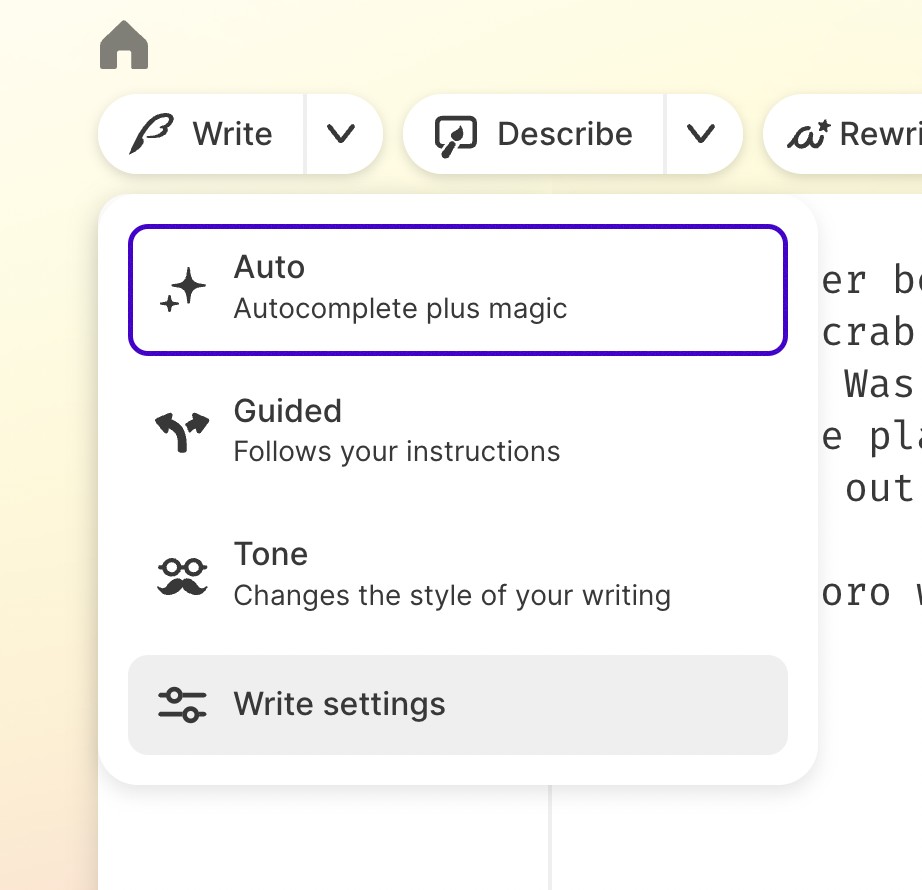Screen dimensions: 922x890
Task: Click "Follows your instructions" description text
Action: [396, 452]
